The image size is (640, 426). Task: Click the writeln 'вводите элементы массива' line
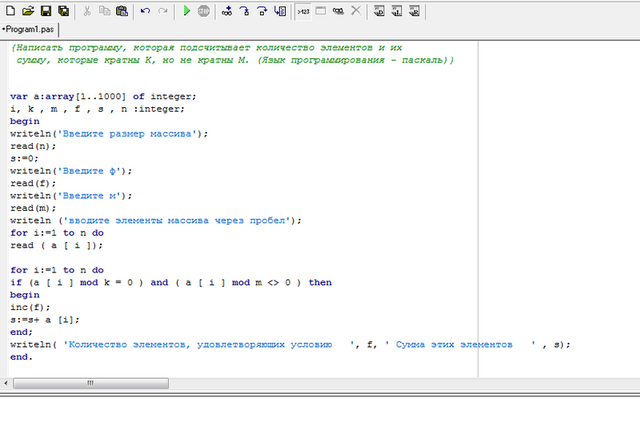[x=156, y=221]
